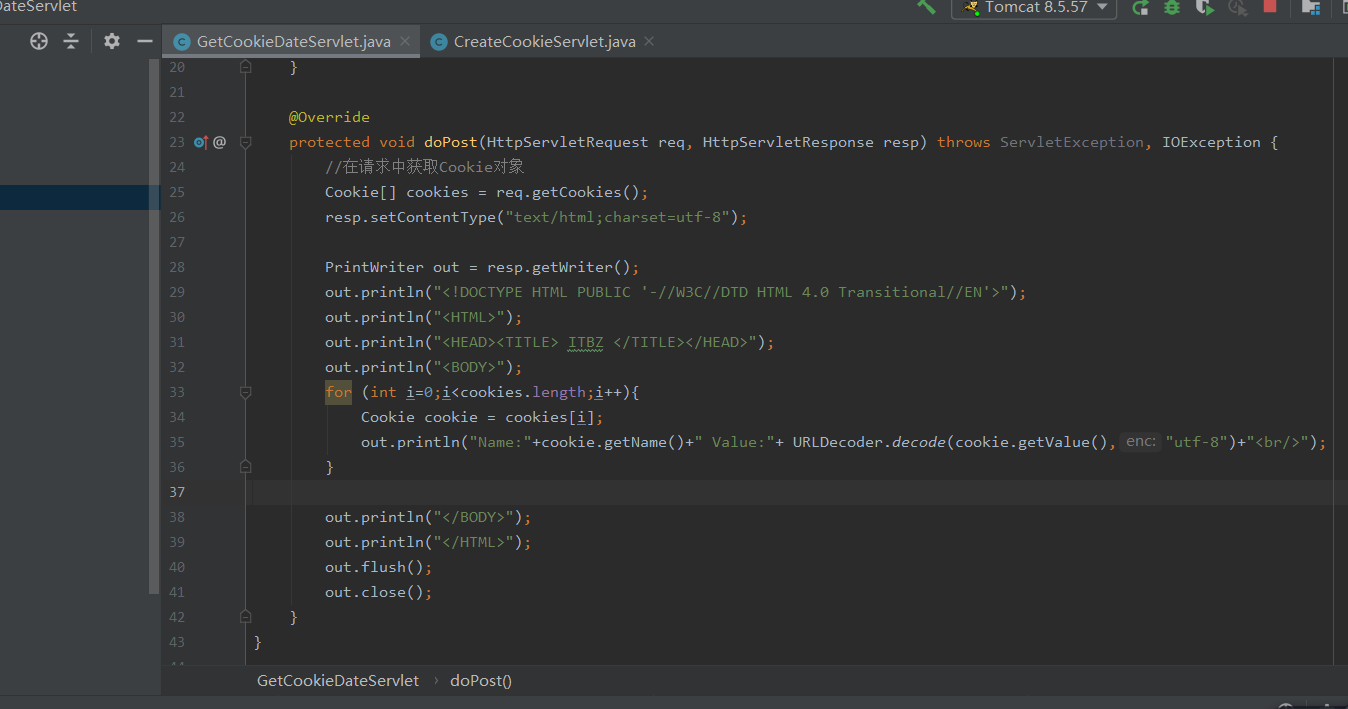Click the profiler run icon
Viewport: 1348px width, 709px height.
tap(1238, 8)
